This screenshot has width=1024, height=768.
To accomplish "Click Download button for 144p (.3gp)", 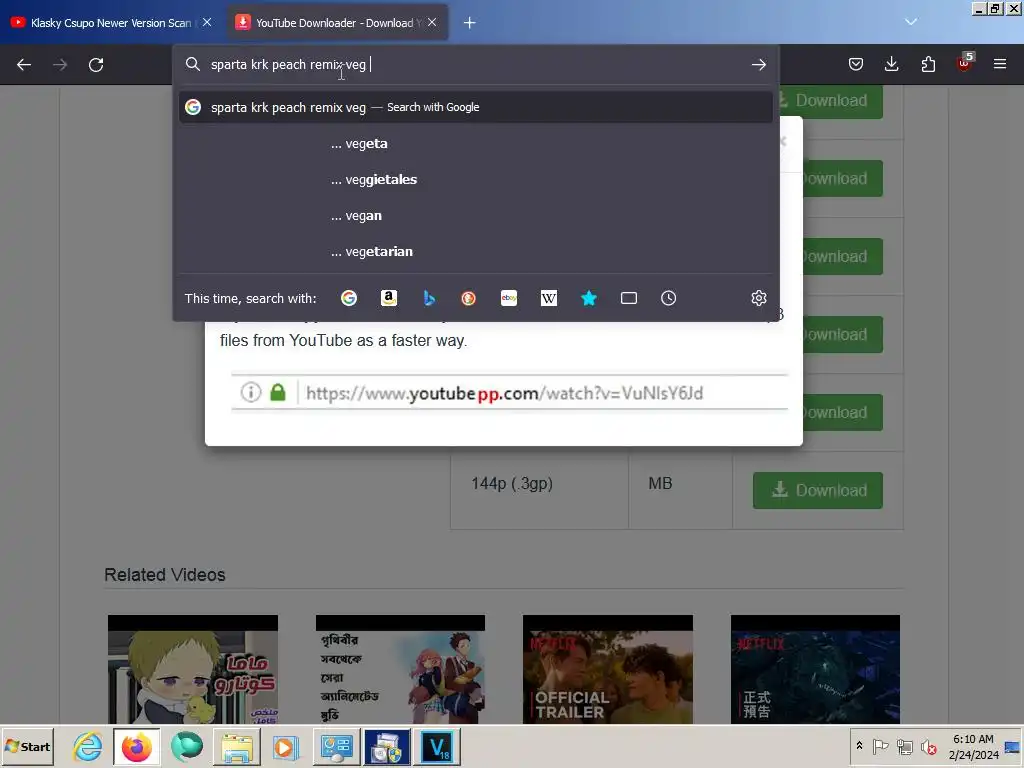I will tap(818, 490).
